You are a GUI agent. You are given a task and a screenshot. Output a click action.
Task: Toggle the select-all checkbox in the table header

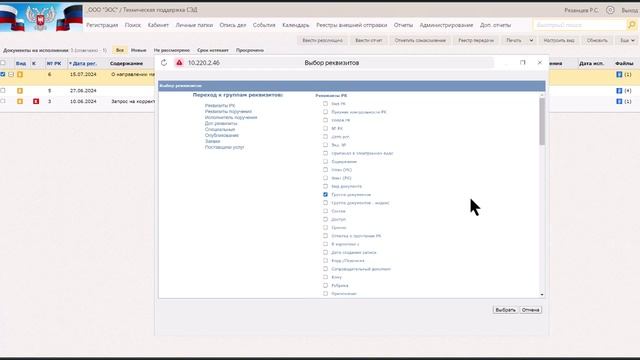coord(3,63)
